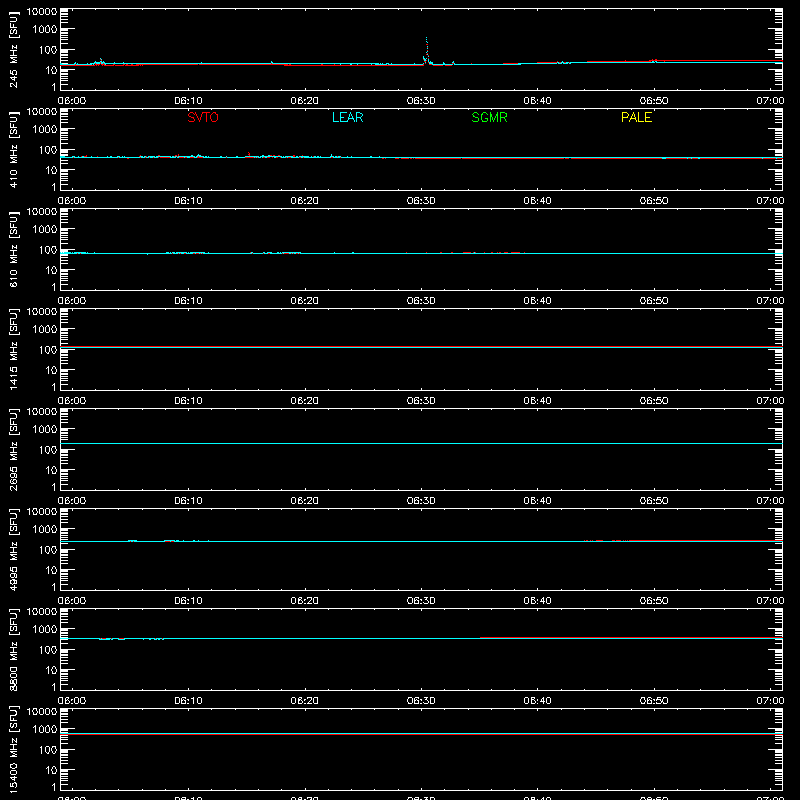Click the 06:30 label under the 1415 MHz panel
Image resolution: width=800 pixels, height=800 pixels.
(x=421, y=401)
